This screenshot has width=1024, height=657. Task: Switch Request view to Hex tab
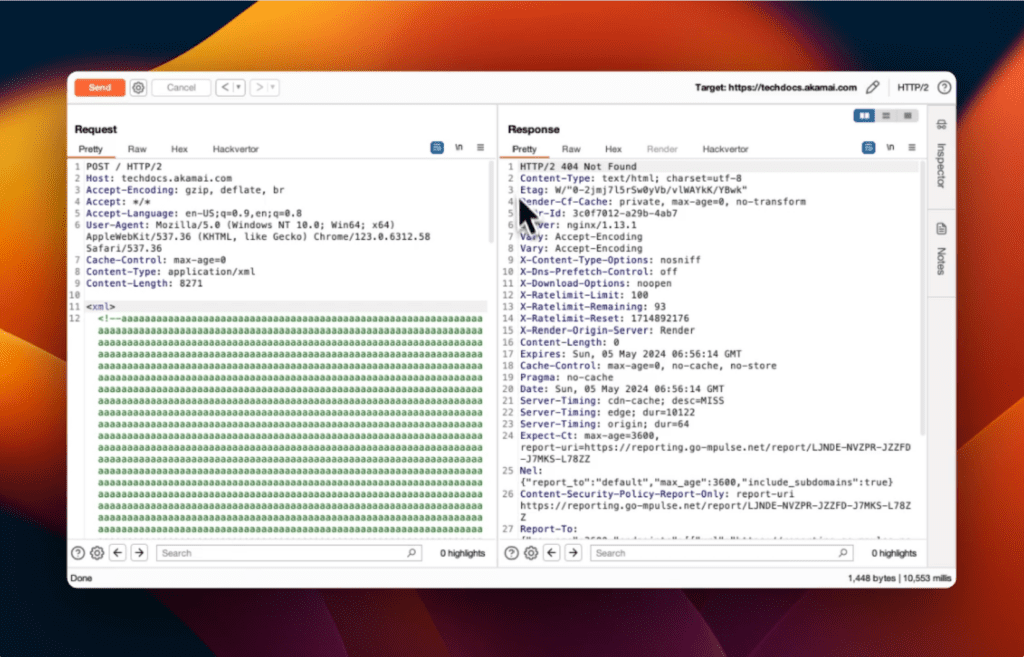[180, 149]
